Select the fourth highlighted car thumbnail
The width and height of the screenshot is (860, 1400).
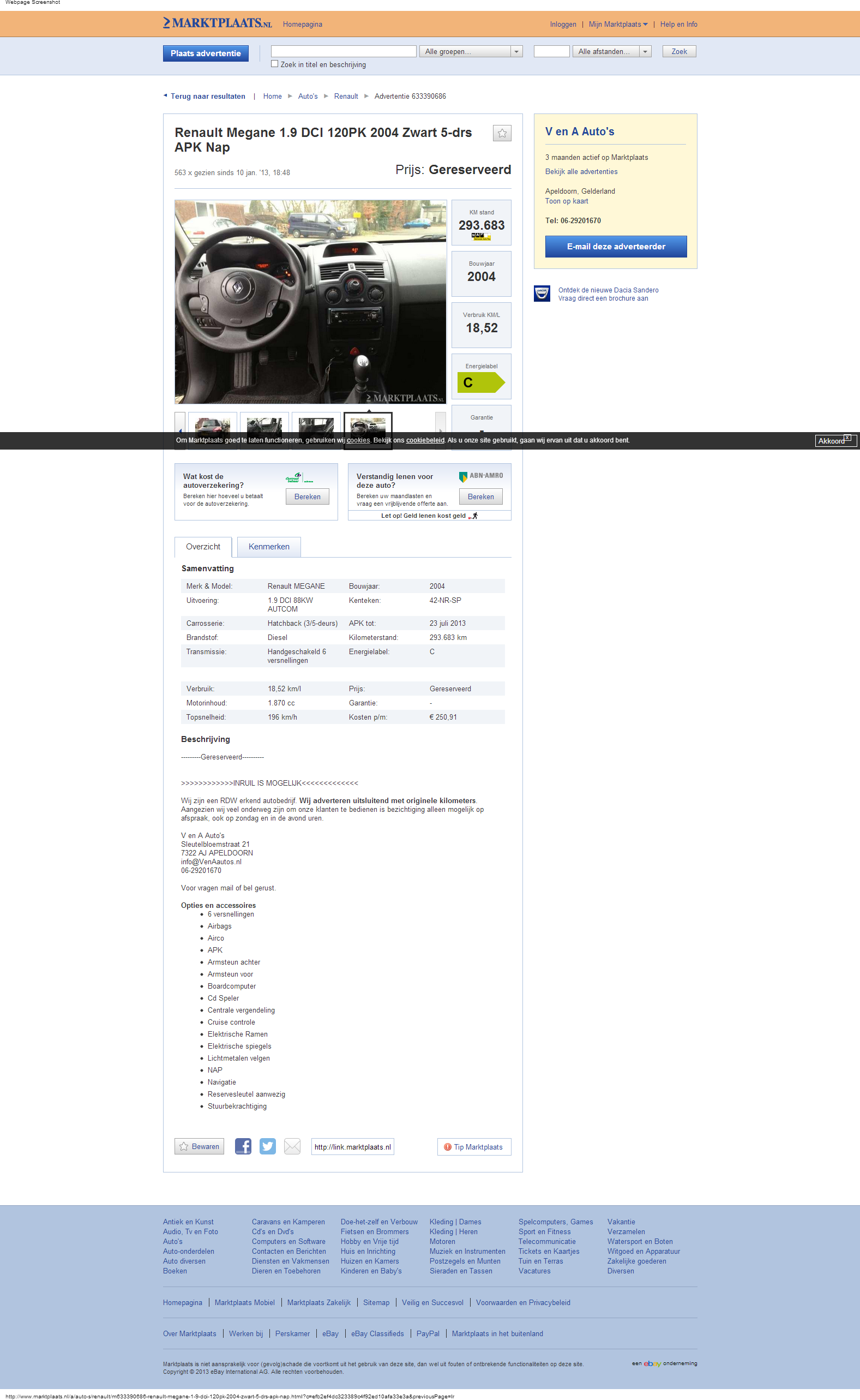[368, 430]
